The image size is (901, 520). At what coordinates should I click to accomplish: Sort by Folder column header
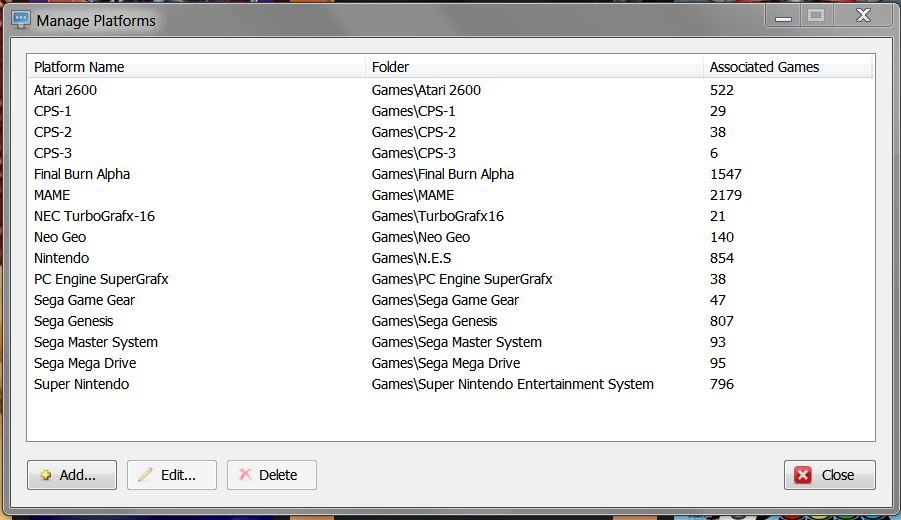pyautogui.click(x=534, y=67)
